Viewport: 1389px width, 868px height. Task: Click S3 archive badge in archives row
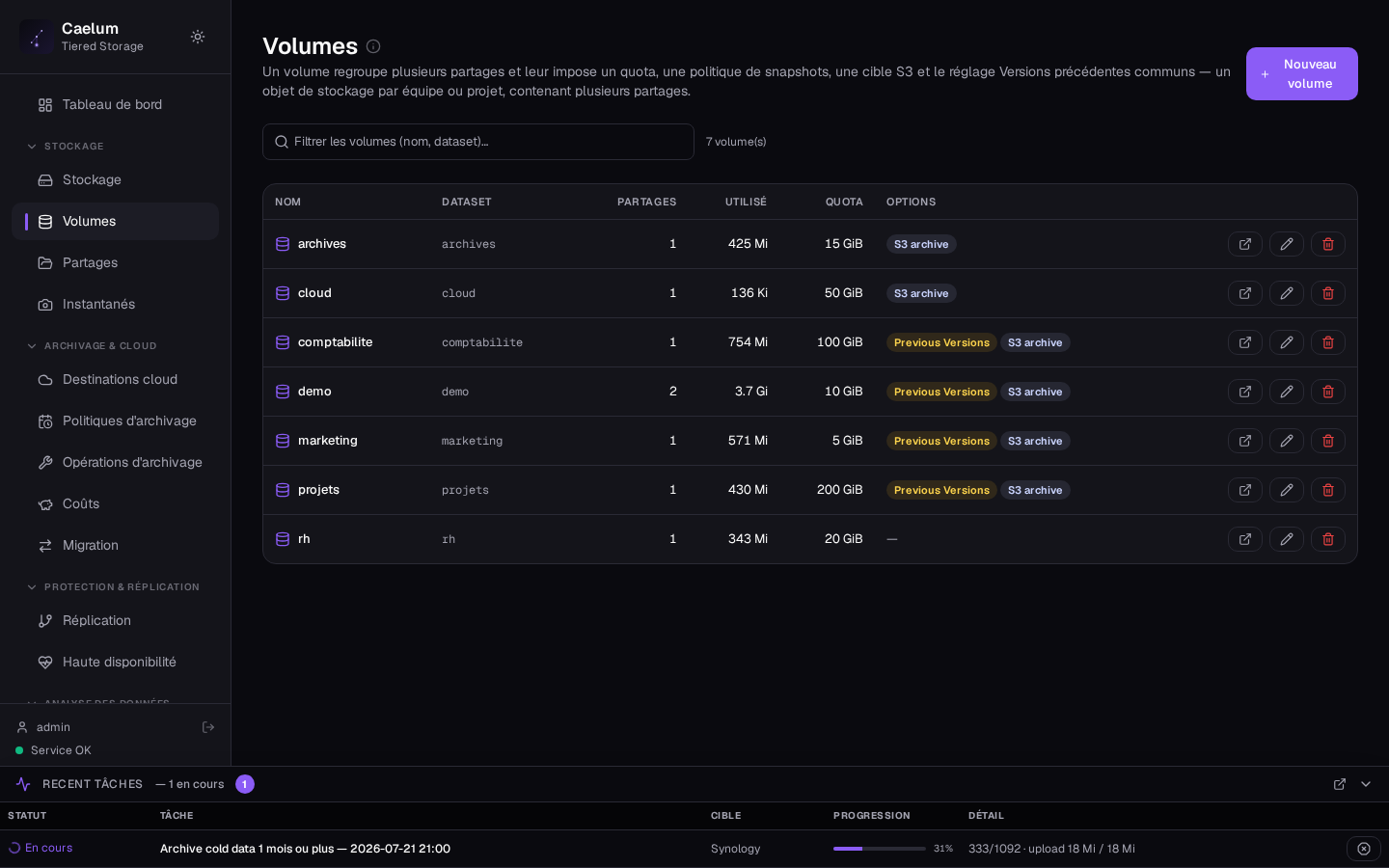tap(921, 244)
